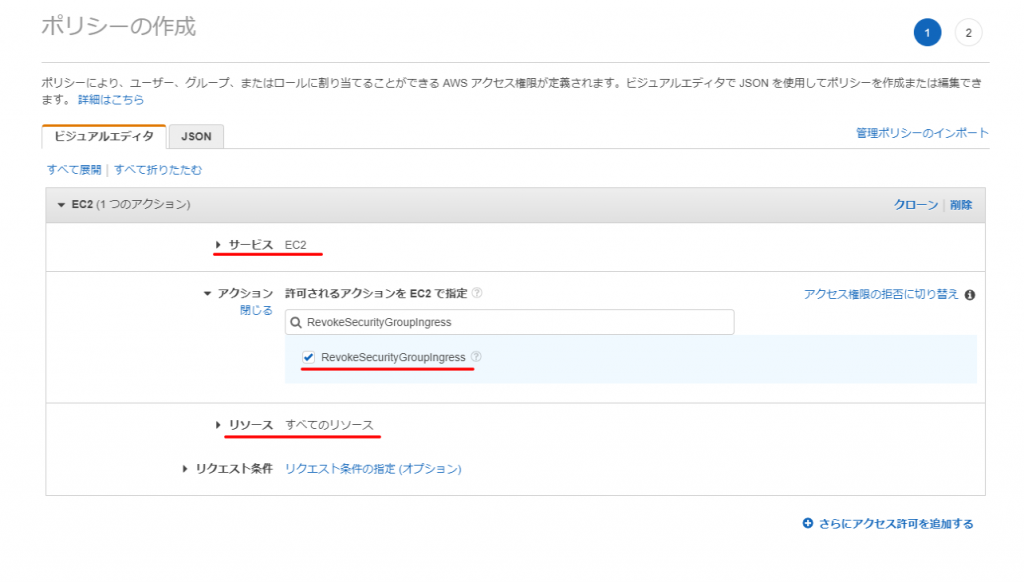The height and width of the screenshot is (582, 1024).
Task: Click 削除 to remove the EC2 statement
Action: pyautogui.click(x=961, y=205)
